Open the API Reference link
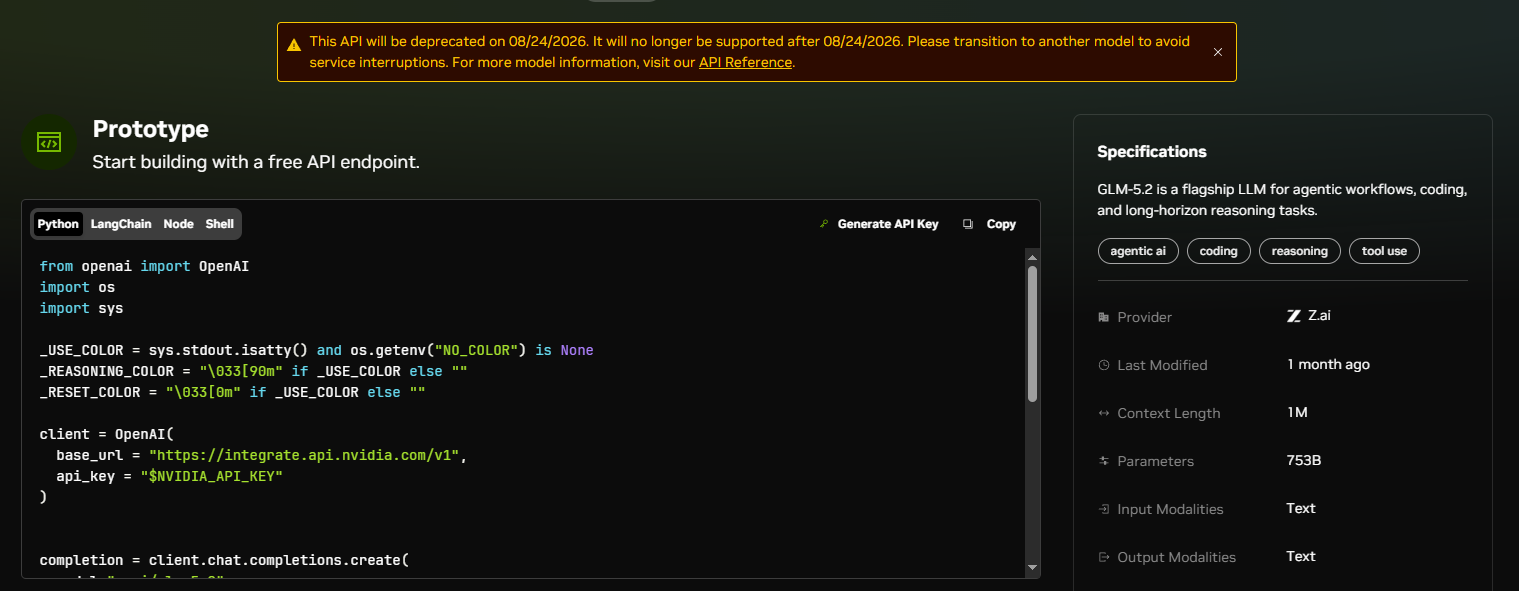The width and height of the screenshot is (1519, 591). (x=745, y=62)
